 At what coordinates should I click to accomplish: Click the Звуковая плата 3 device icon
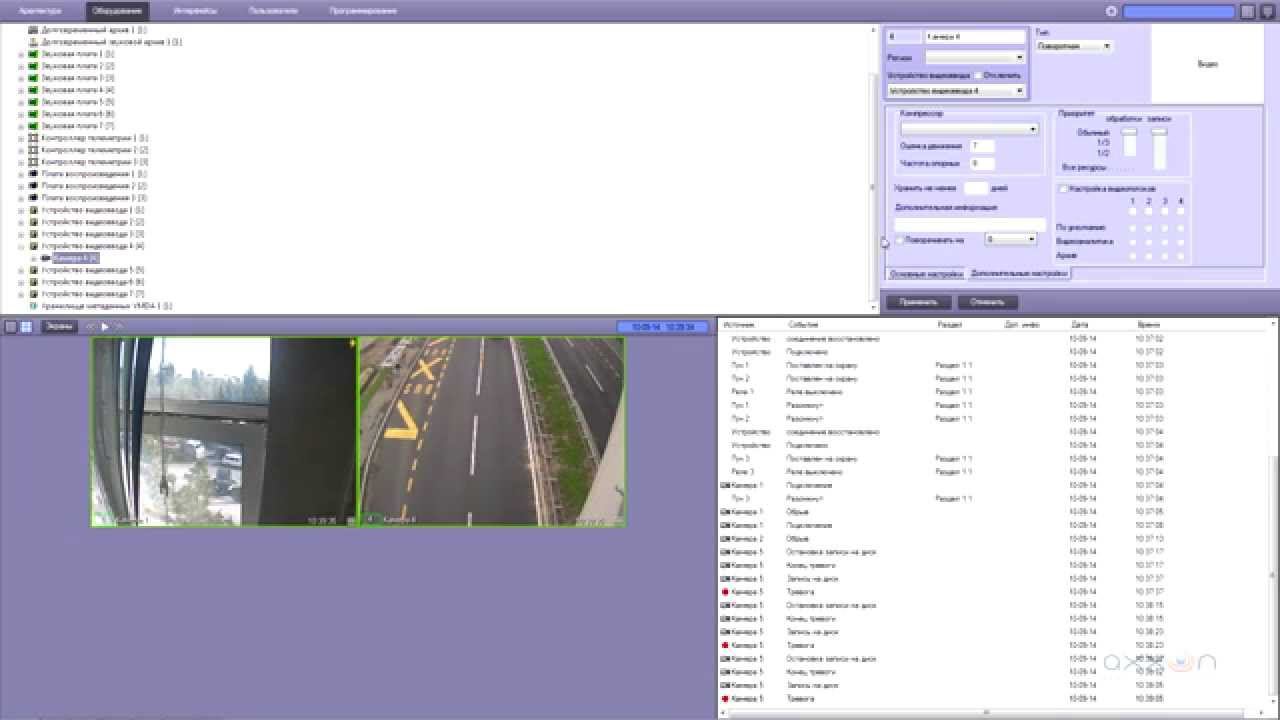click(x=33, y=78)
